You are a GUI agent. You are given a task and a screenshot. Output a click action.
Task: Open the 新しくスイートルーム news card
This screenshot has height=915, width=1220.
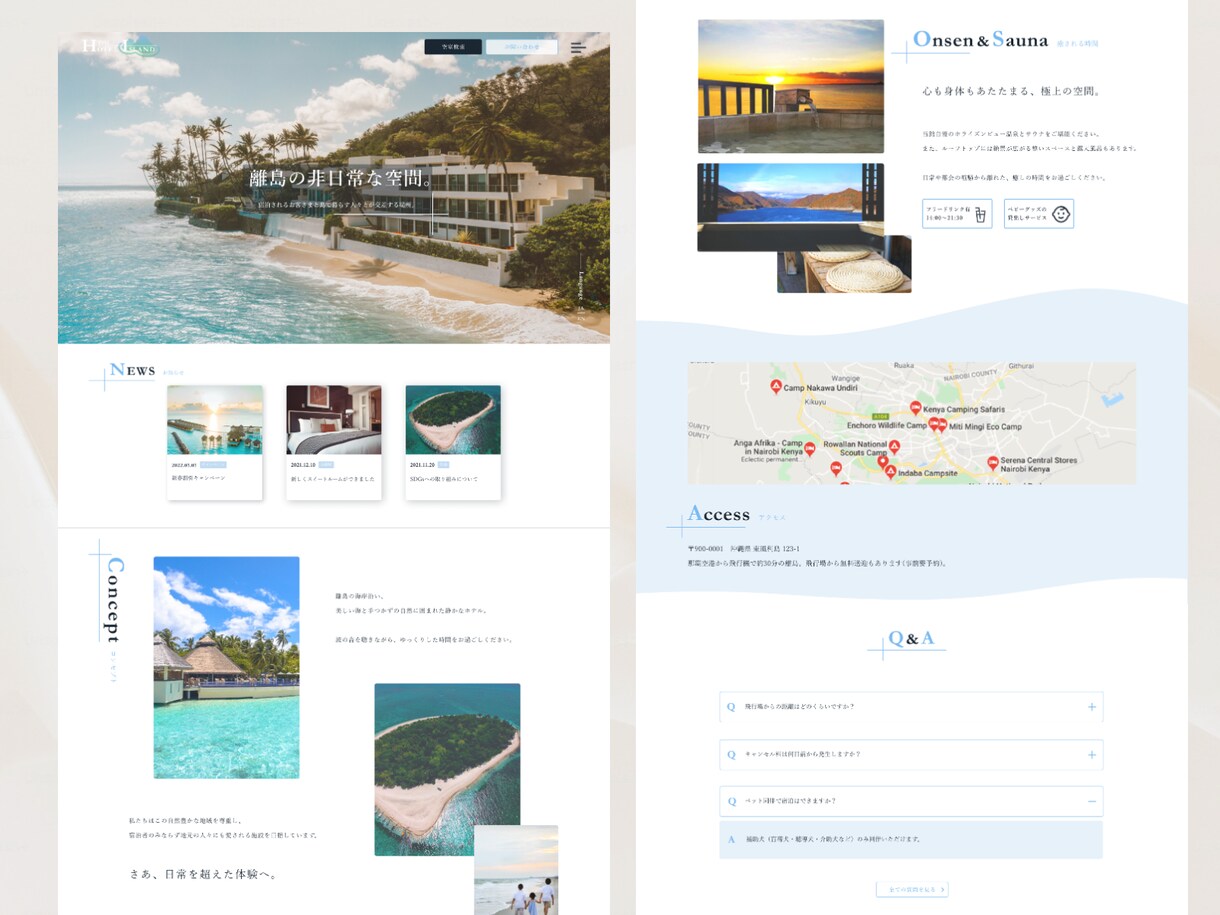coord(333,442)
